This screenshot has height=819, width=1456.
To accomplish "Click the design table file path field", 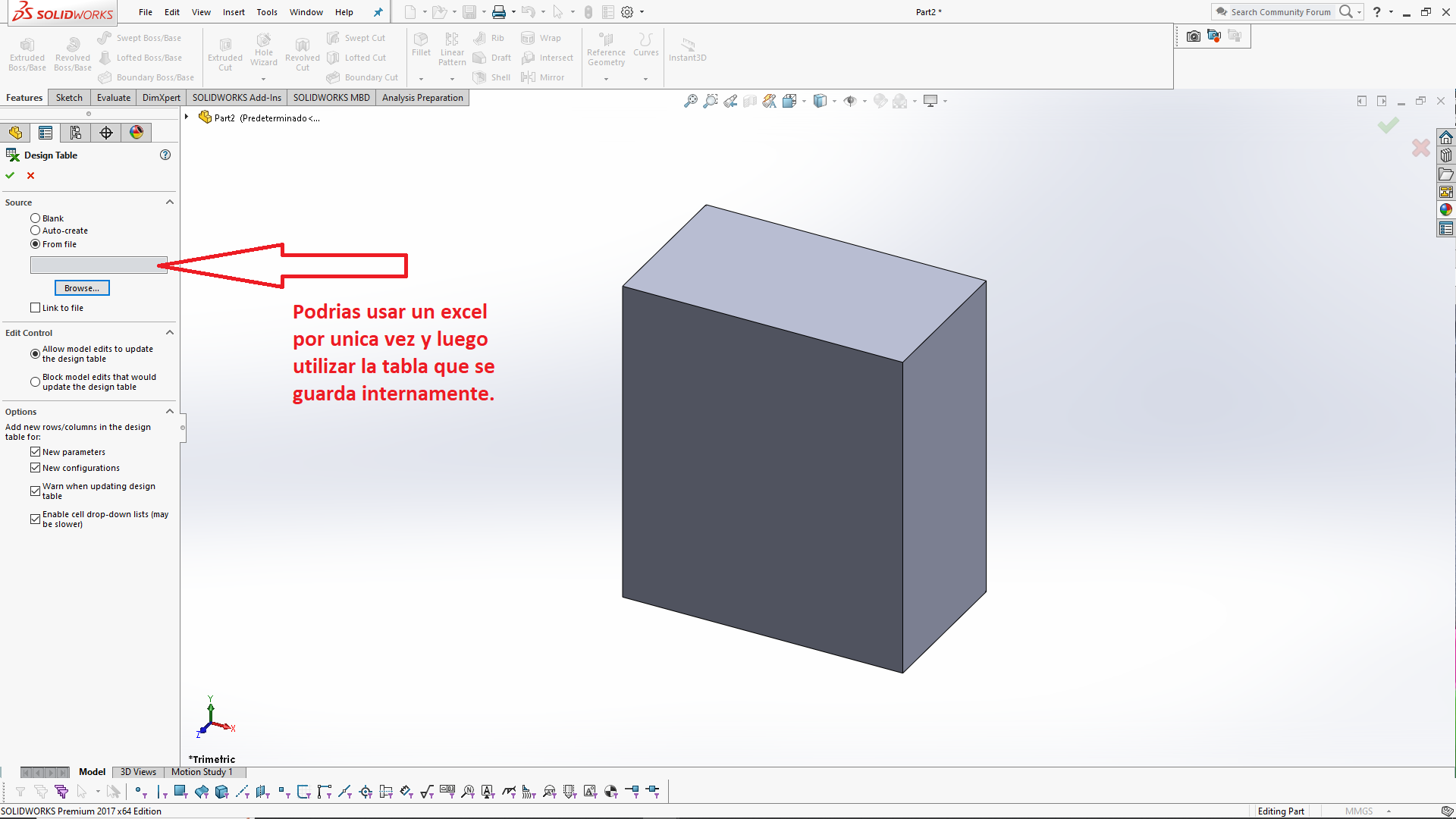I will pos(95,265).
